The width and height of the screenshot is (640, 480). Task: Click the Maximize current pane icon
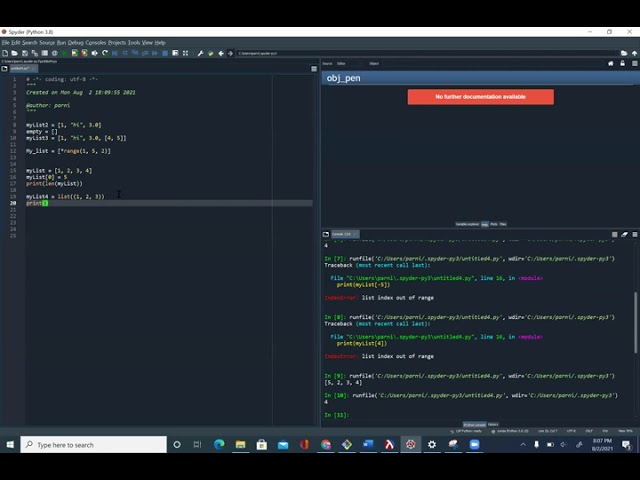point(175,53)
